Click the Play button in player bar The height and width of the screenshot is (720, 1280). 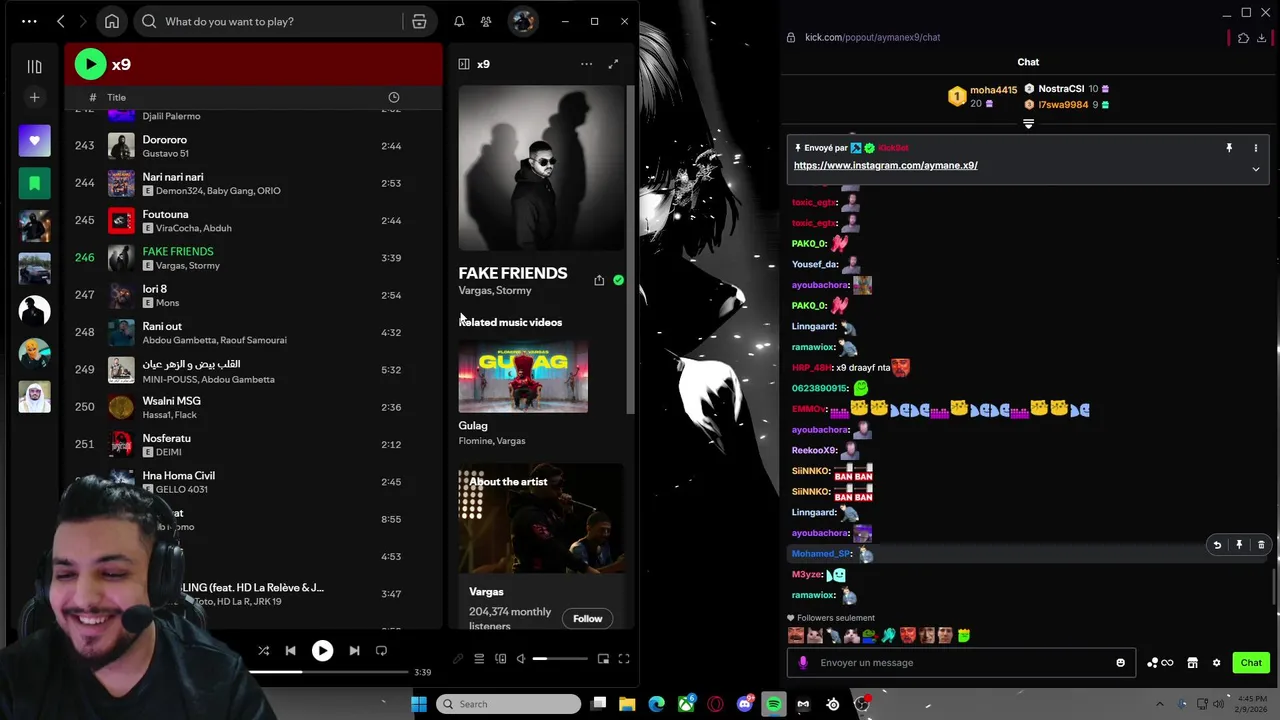coord(322,650)
